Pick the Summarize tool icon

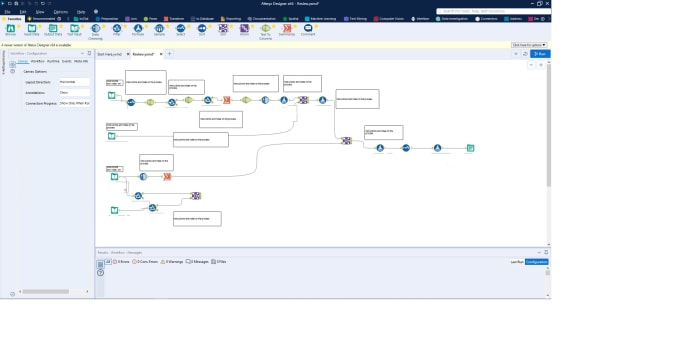(287, 29)
